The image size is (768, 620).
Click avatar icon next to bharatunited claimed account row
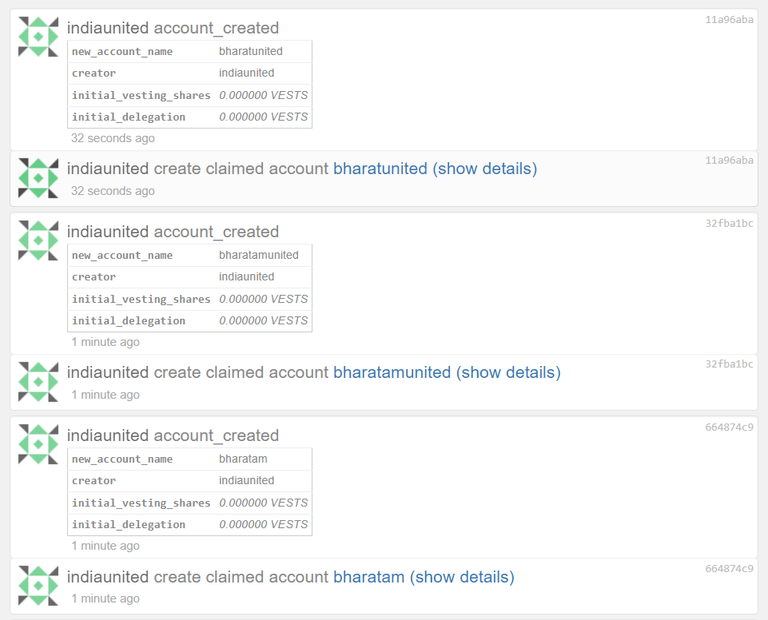(x=38, y=178)
